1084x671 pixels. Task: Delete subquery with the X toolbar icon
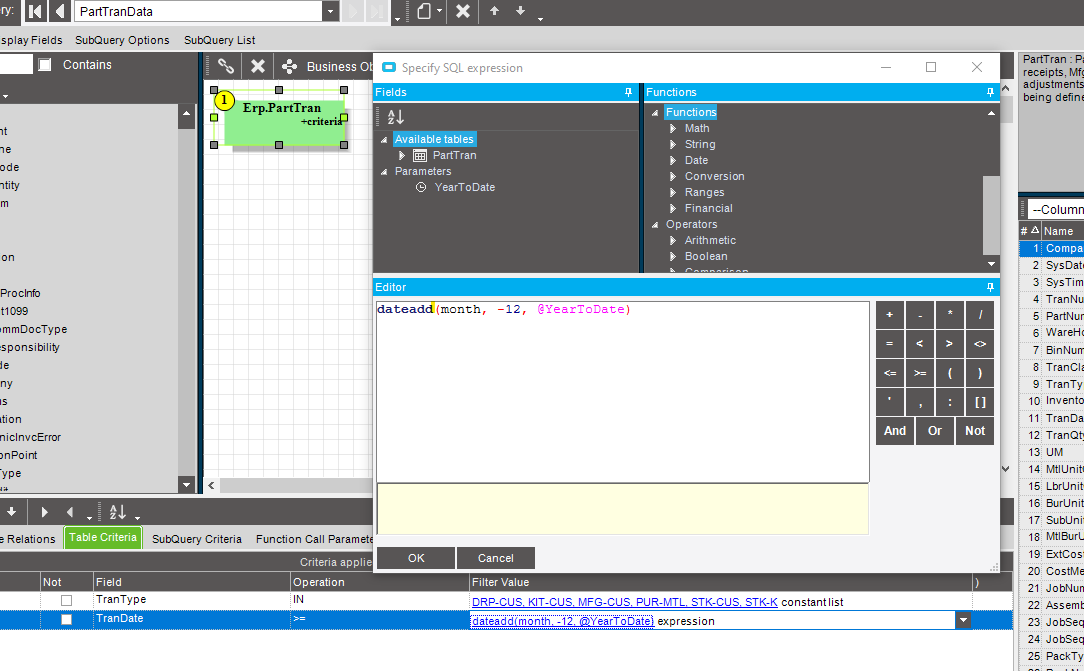(463, 11)
